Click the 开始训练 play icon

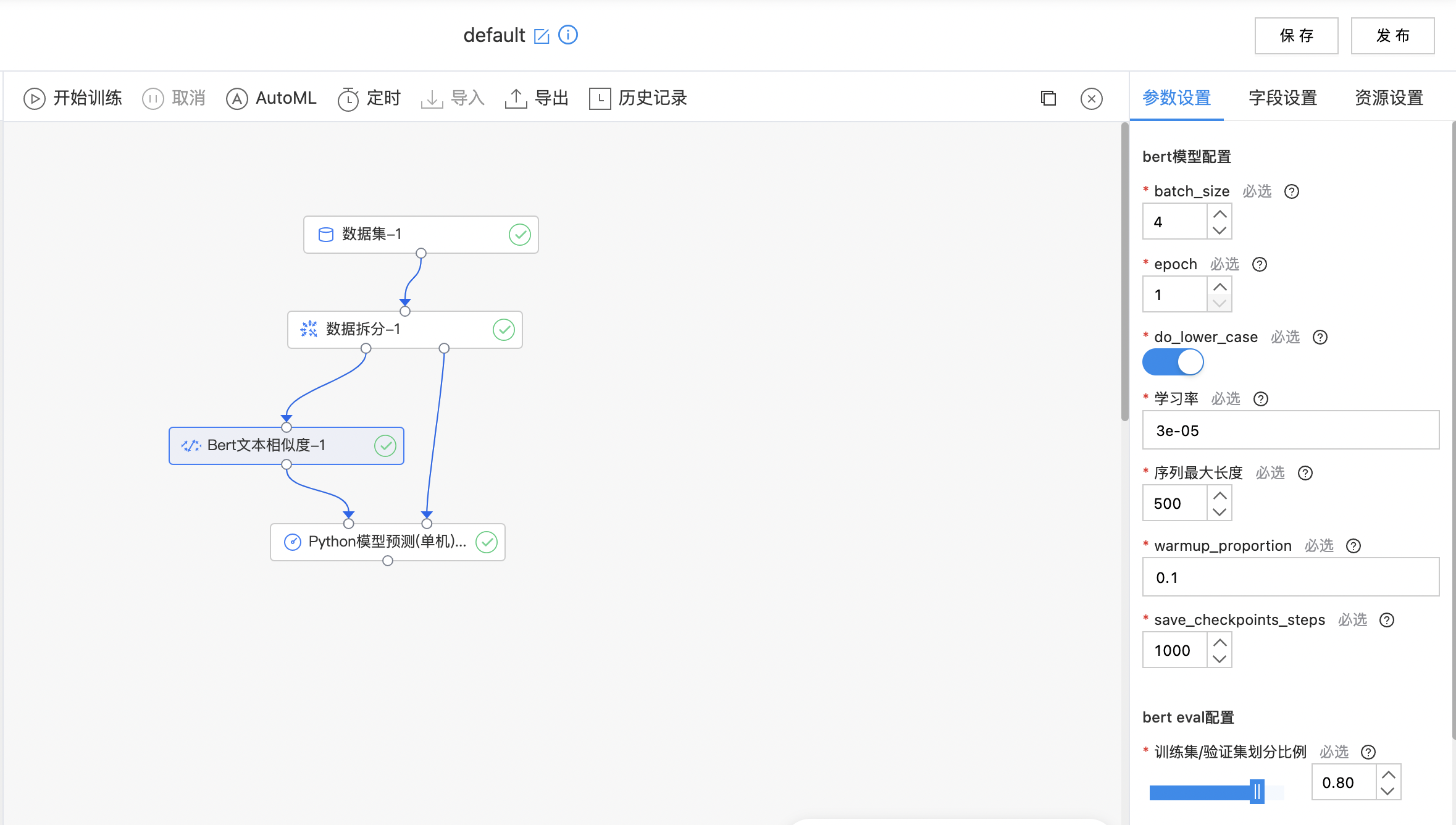35,98
